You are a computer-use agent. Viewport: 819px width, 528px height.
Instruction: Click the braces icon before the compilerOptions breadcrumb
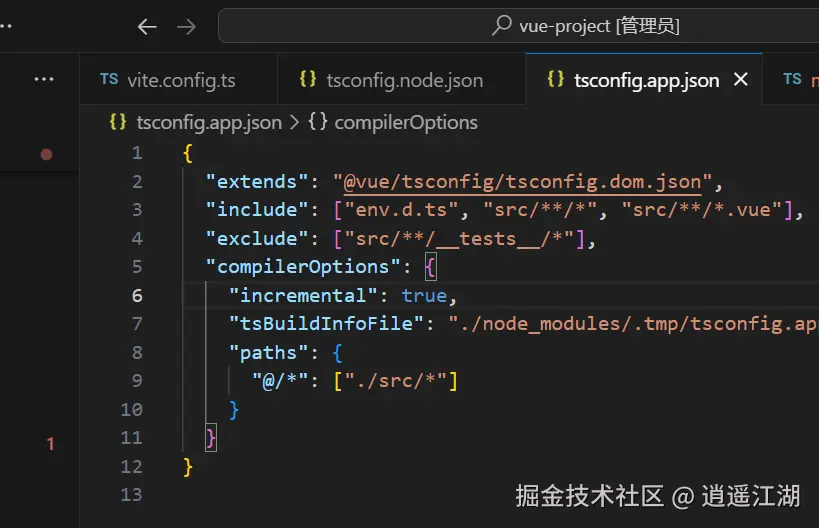click(x=318, y=122)
